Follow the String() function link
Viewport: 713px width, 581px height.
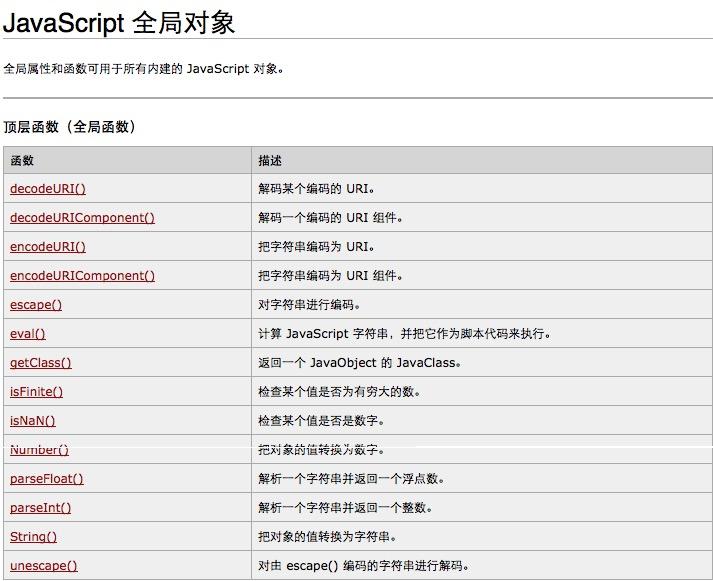click(34, 537)
